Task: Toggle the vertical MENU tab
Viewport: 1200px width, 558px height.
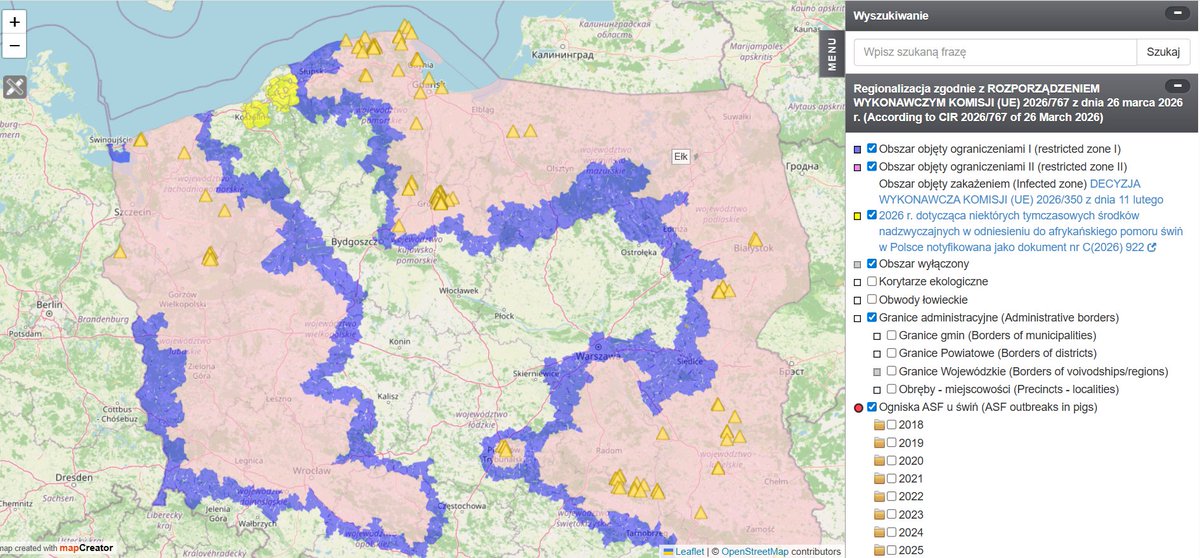Action: pyautogui.click(x=832, y=55)
